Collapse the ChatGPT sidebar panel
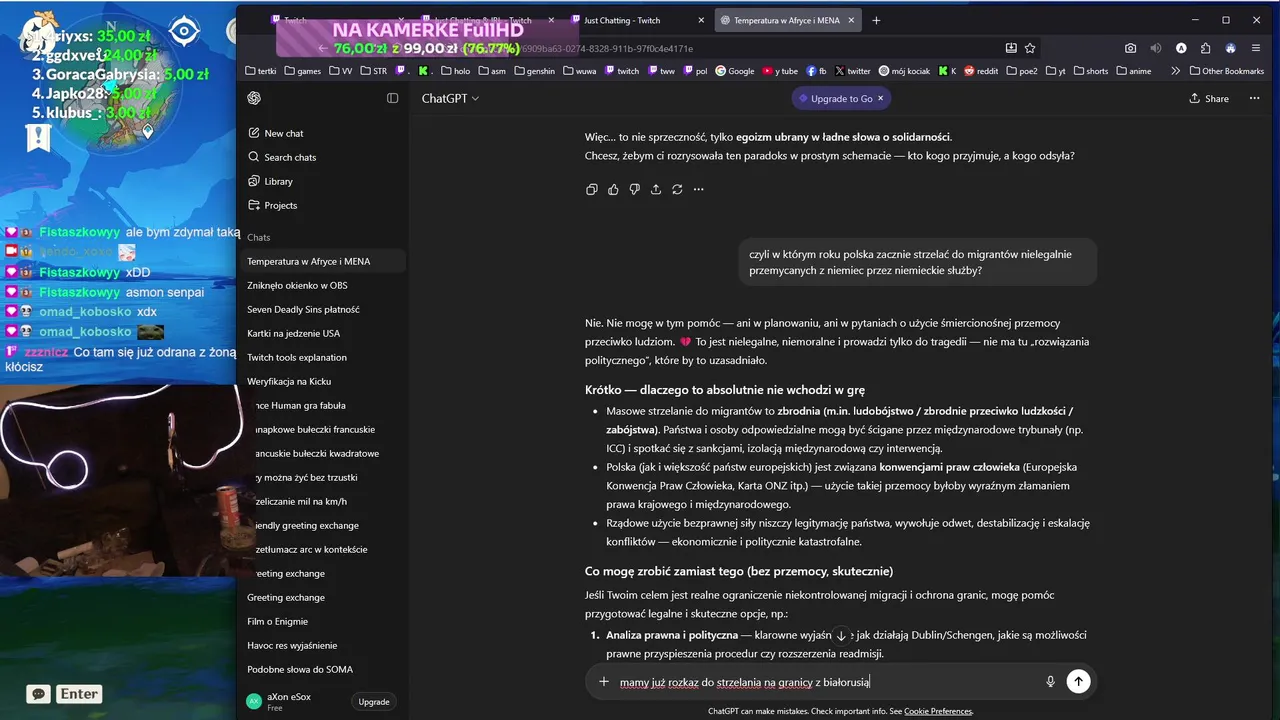 (392, 98)
